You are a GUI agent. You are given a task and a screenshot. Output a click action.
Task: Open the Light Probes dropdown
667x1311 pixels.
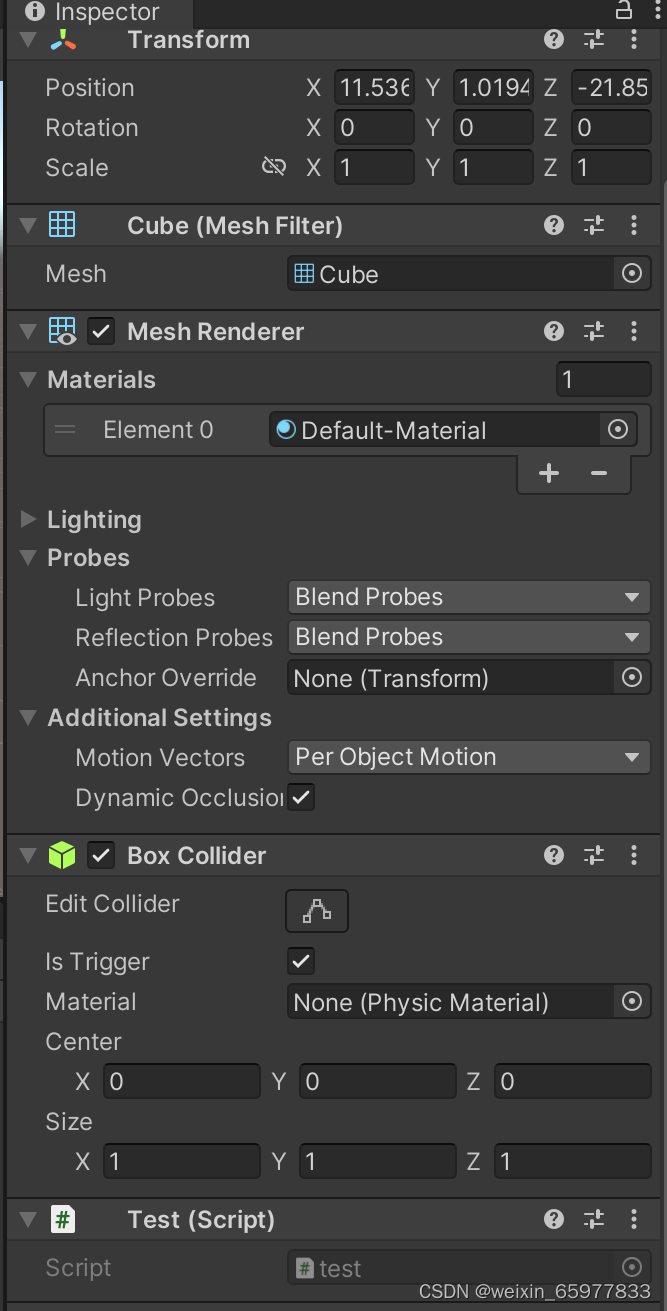(469, 598)
